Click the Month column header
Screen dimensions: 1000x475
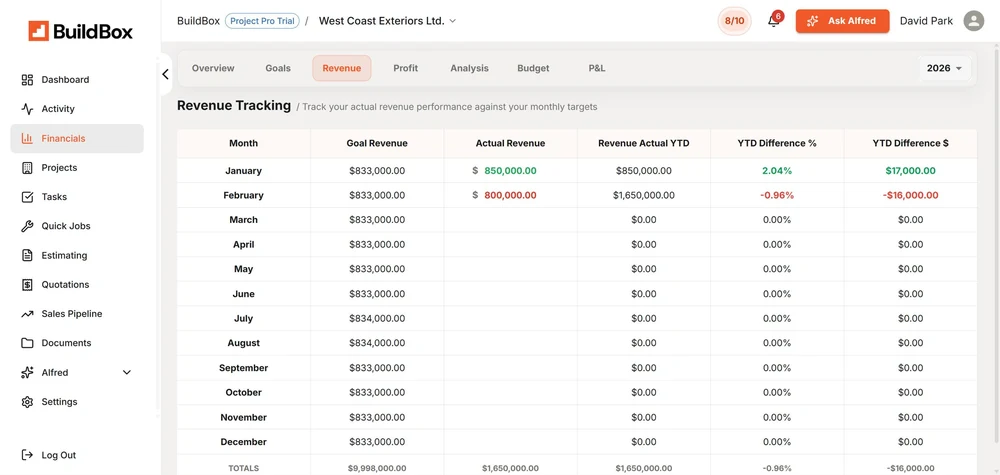tap(244, 143)
